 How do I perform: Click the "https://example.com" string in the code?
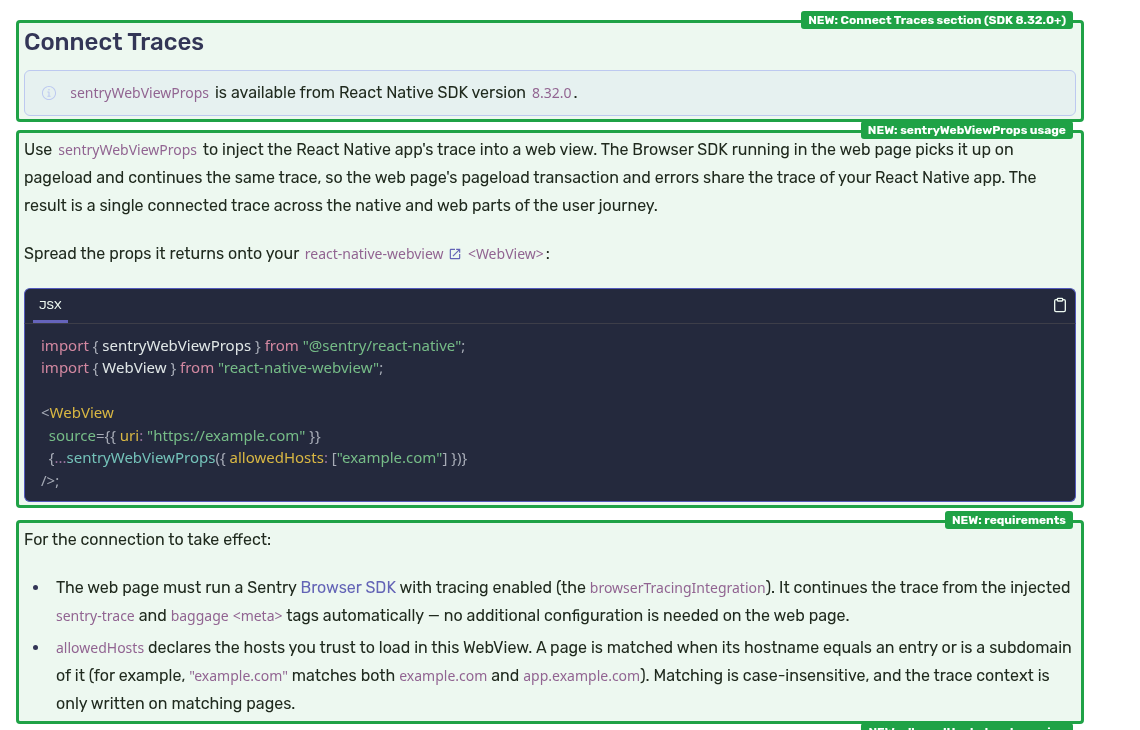tap(226, 436)
